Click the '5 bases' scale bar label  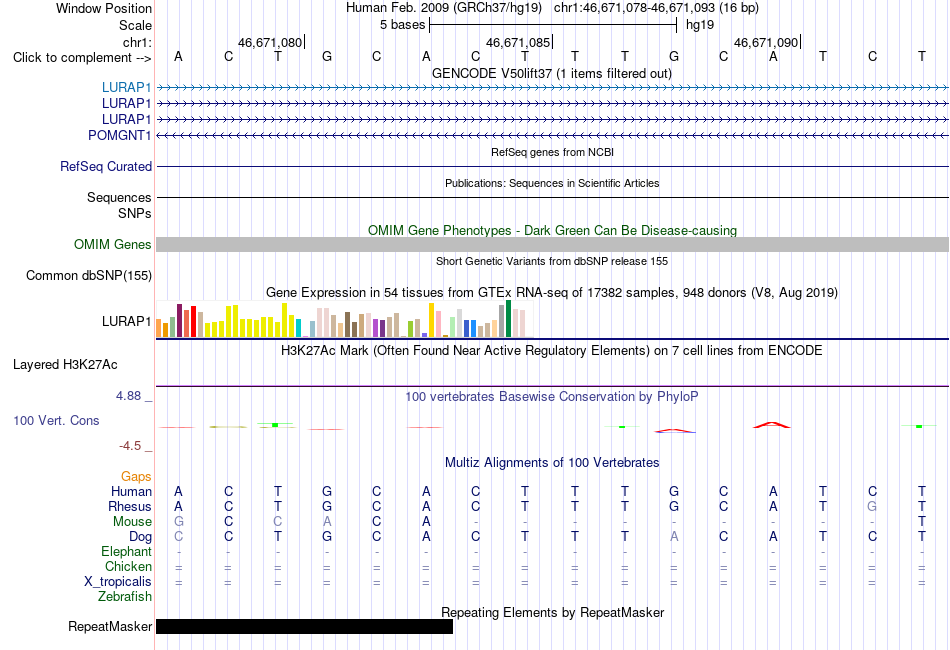coord(403,25)
